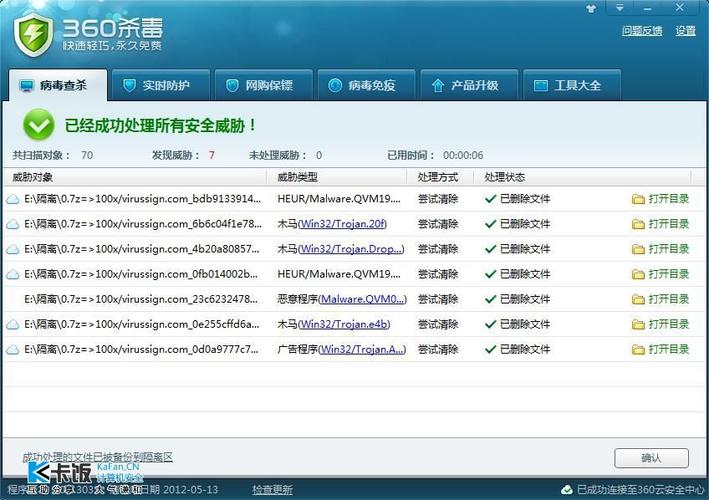Click green check icon in virussign.com_23c6232478 row

491,299
